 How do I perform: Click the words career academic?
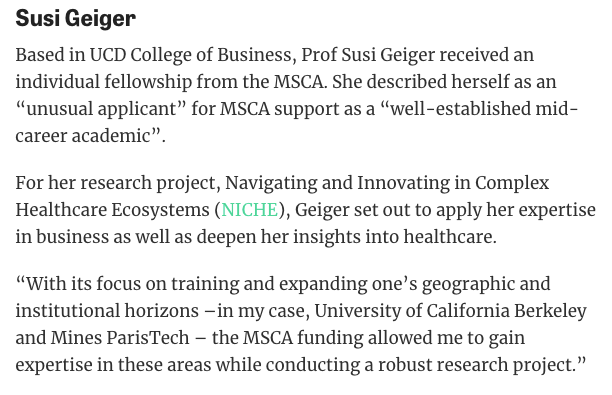click(x=83, y=136)
